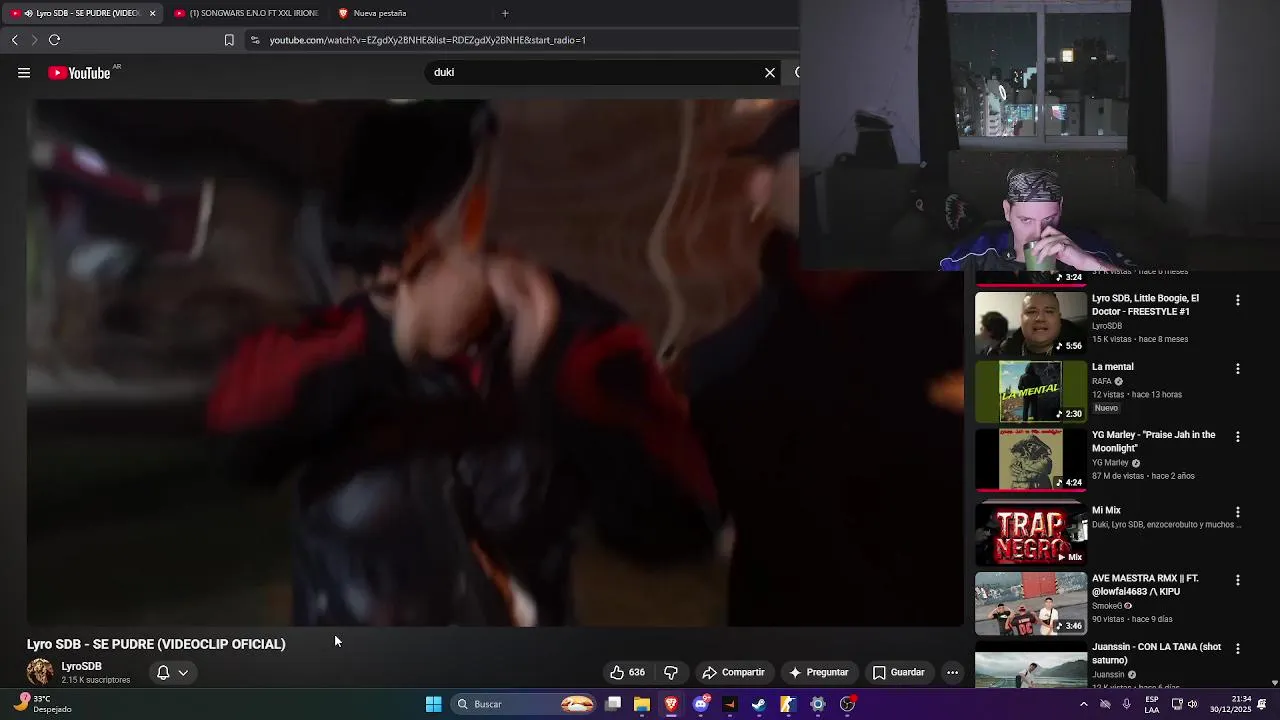Open the Brave browser taskbar icon
This screenshot has height=720, width=1280.
671,704
